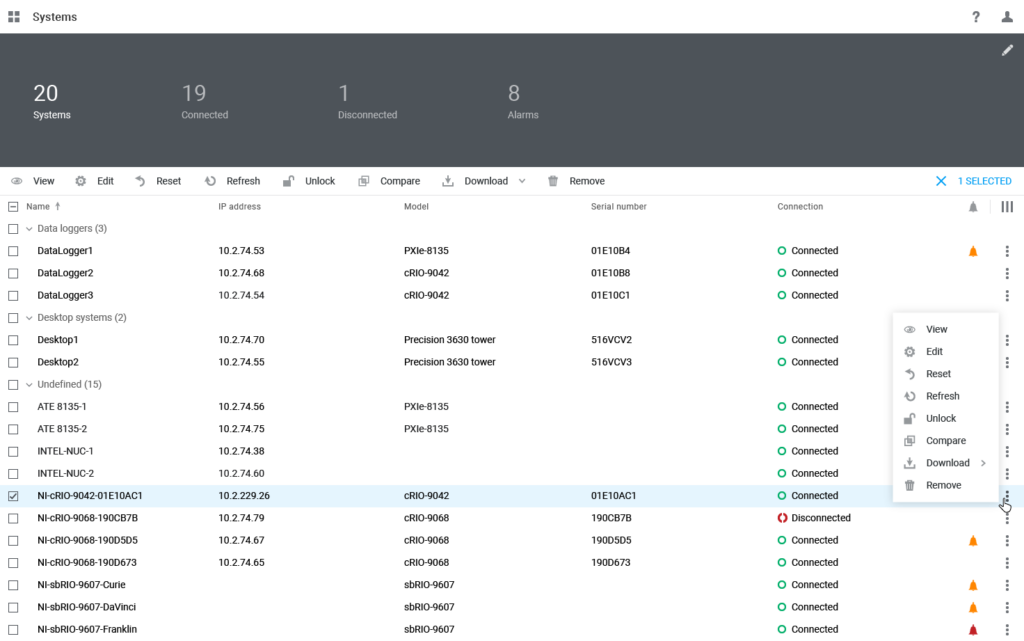Viewport: 1024px width, 641px height.
Task: Check the INTEL-NUC-2 row checkbox
Action: [x=13, y=474]
